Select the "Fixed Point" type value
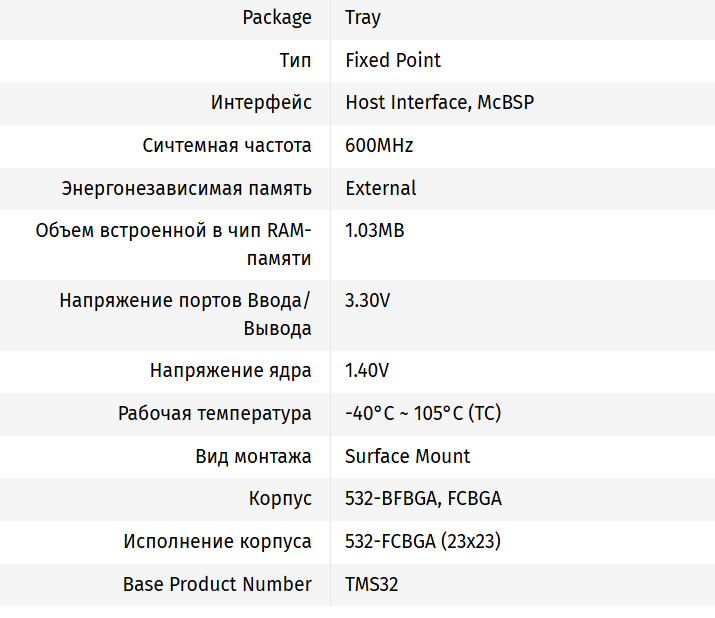Image resolution: width=715 pixels, height=618 pixels. click(x=393, y=60)
